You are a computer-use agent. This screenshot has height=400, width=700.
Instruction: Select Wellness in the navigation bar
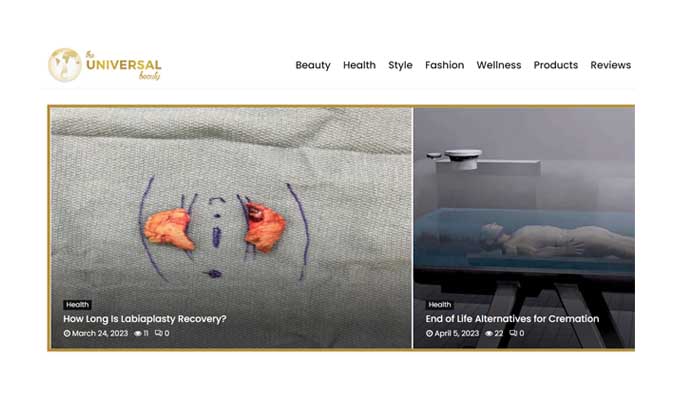click(x=499, y=65)
